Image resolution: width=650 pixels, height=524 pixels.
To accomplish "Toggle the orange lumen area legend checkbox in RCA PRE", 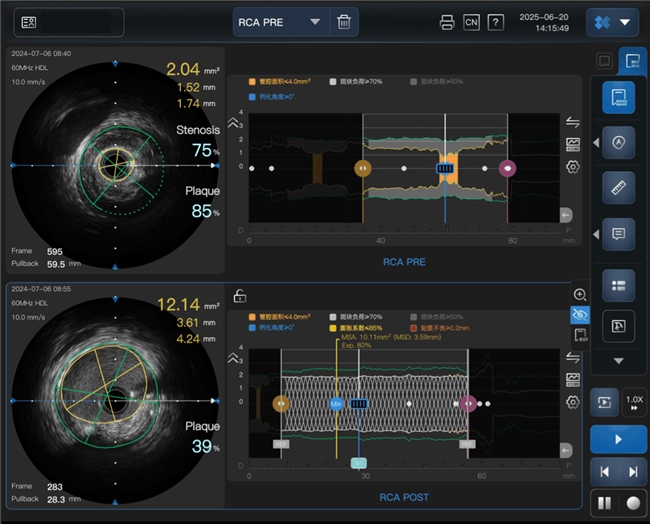I will [252, 82].
